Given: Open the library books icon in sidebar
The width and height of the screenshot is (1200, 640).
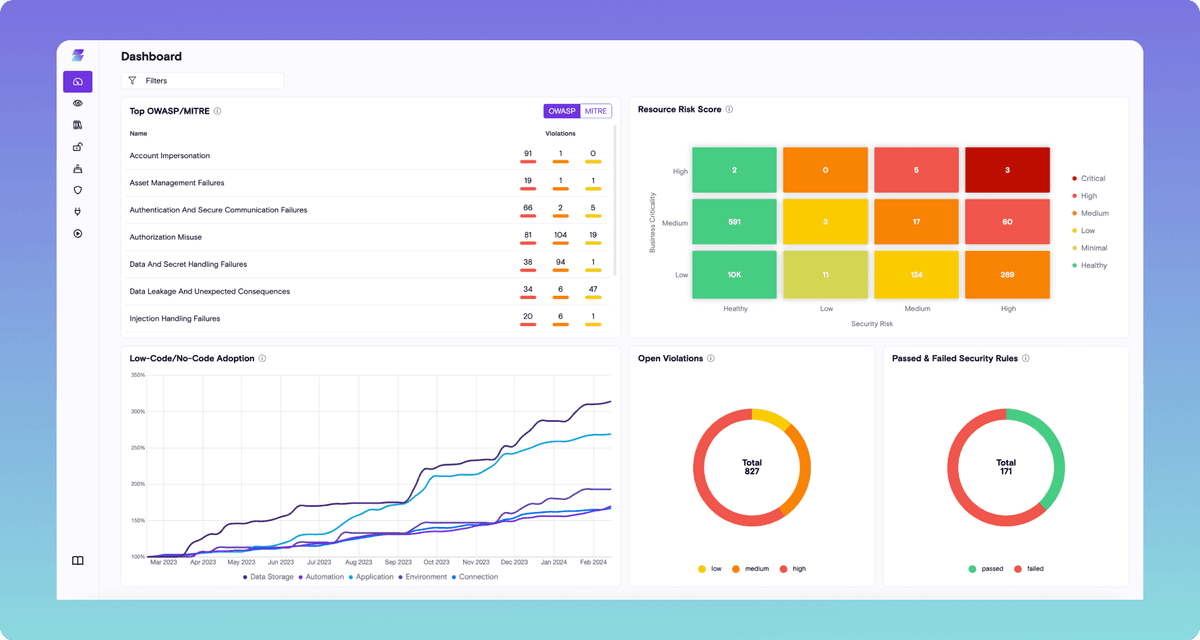Looking at the screenshot, I should [78, 125].
